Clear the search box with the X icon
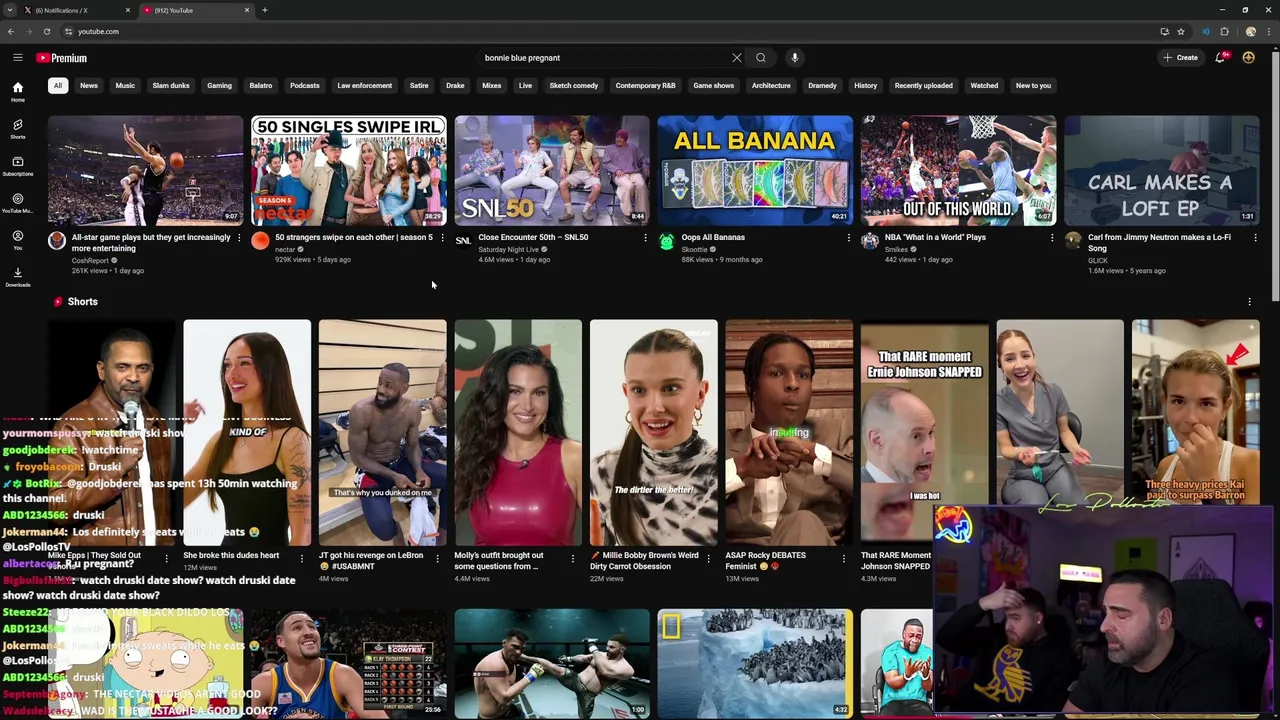This screenshot has height=720, width=1280. pyautogui.click(x=737, y=58)
